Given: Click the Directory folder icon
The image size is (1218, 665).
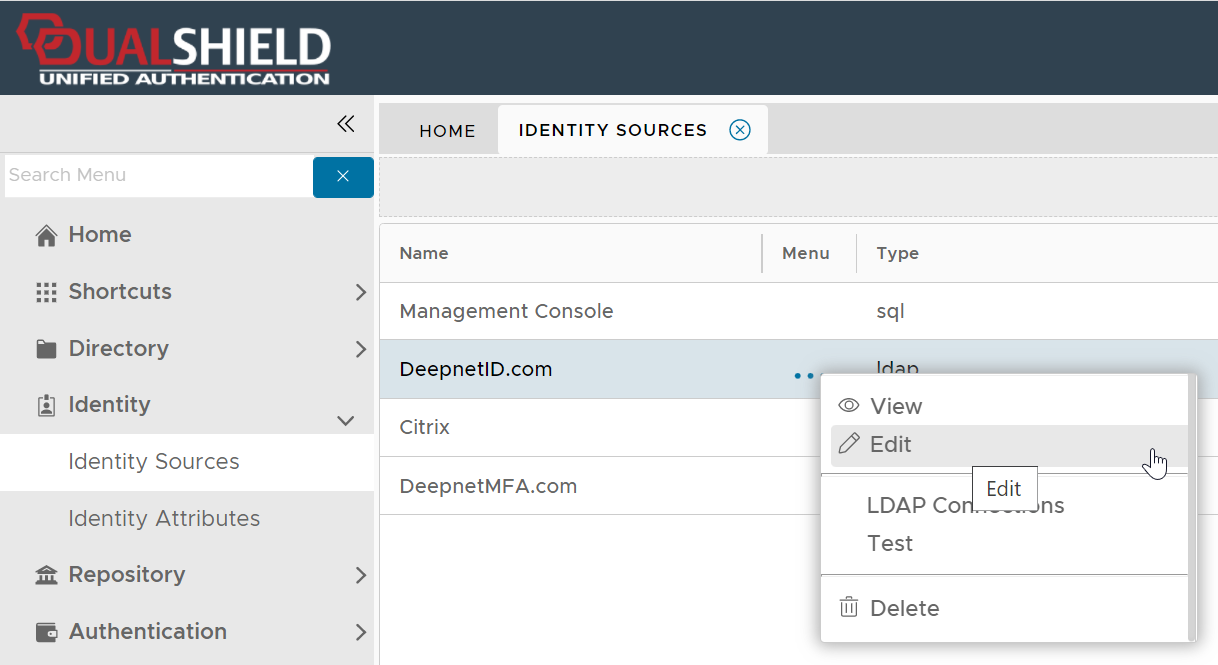Looking at the screenshot, I should [46, 350].
